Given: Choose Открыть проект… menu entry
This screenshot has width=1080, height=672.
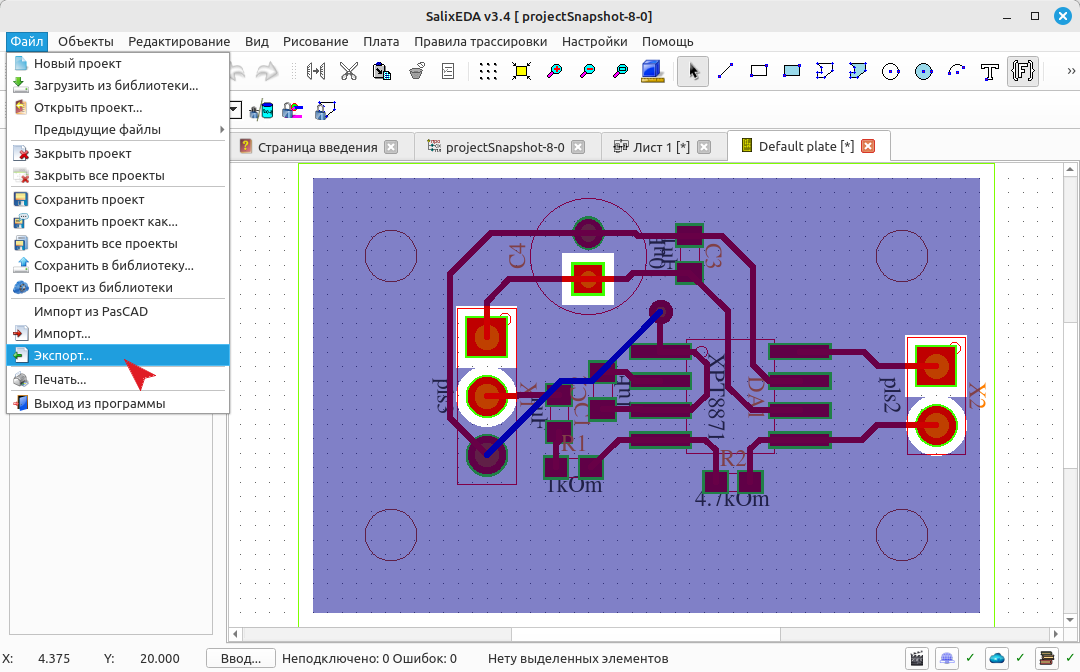Looking at the screenshot, I should (x=118, y=107).
